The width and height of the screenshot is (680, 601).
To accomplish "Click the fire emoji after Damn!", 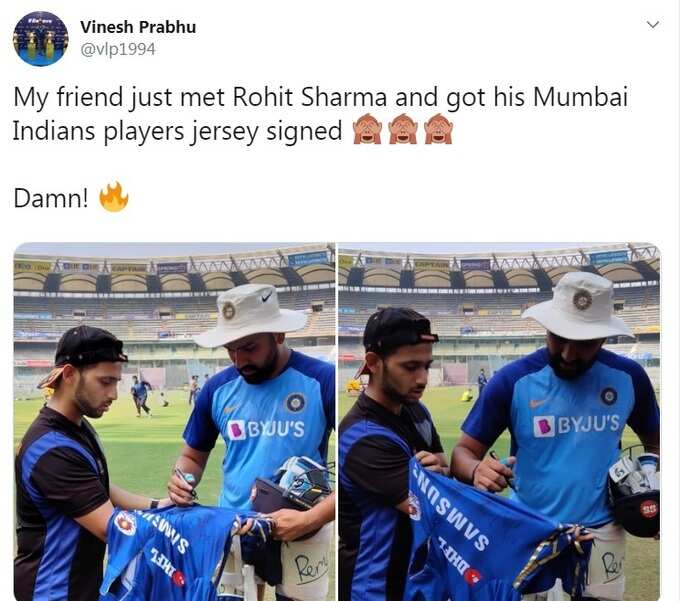I will [x=114, y=197].
